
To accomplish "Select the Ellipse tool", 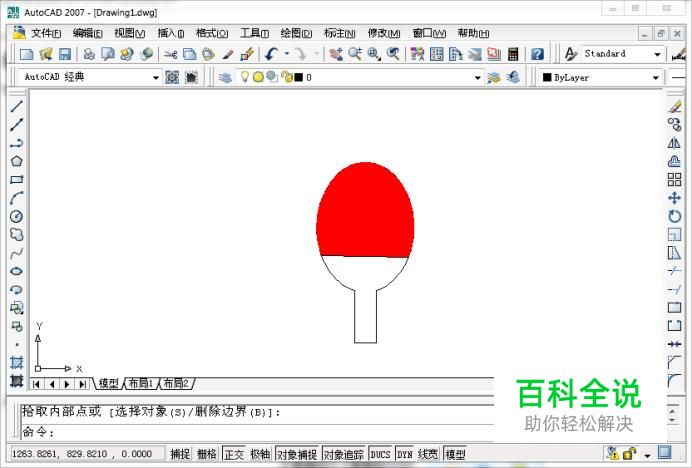I will tap(17, 271).
